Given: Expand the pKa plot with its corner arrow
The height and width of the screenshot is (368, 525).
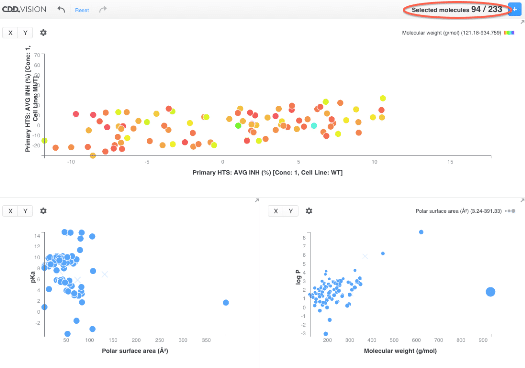Looking at the screenshot, I should (257, 200).
